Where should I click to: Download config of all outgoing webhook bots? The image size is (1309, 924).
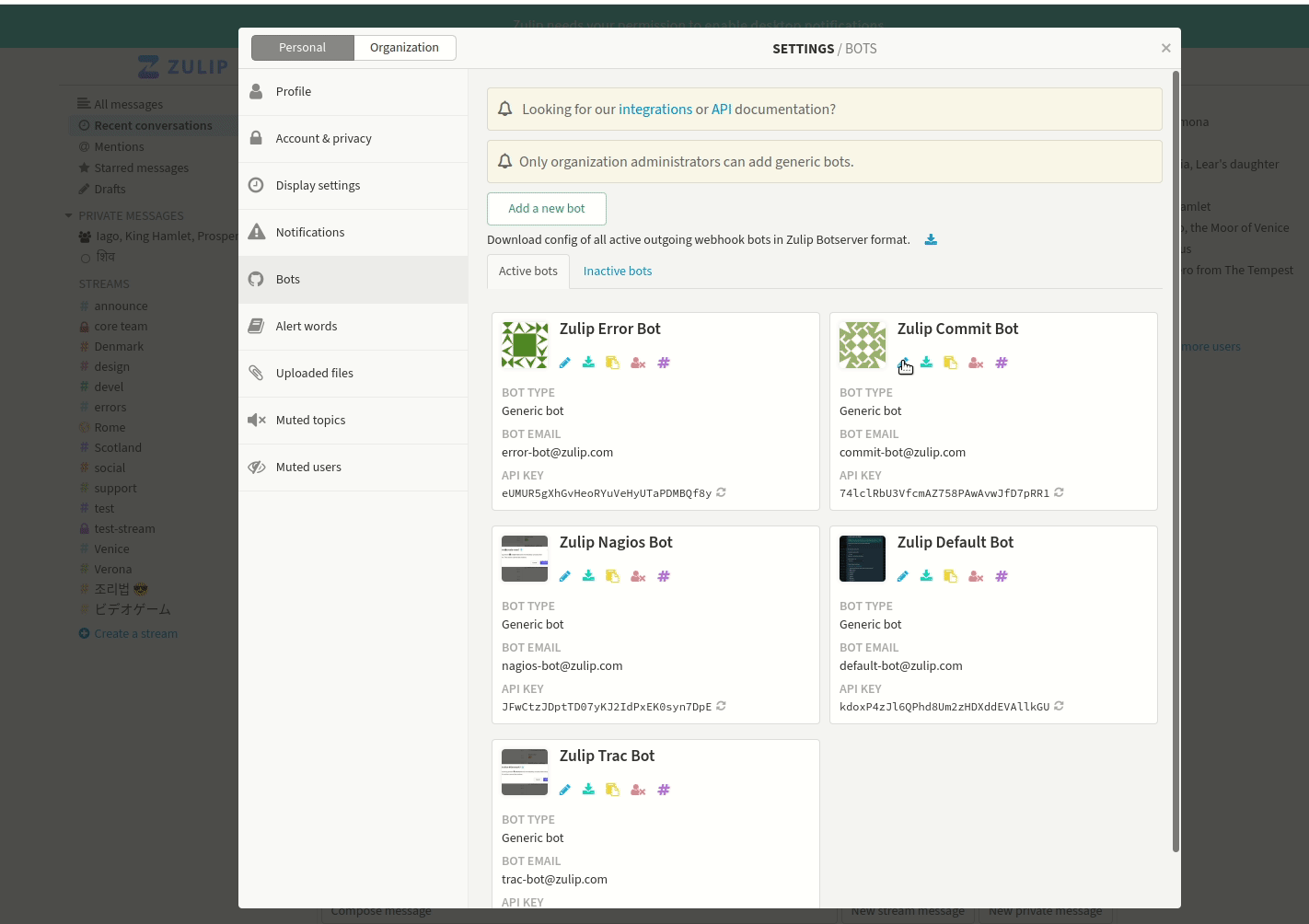pos(931,239)
